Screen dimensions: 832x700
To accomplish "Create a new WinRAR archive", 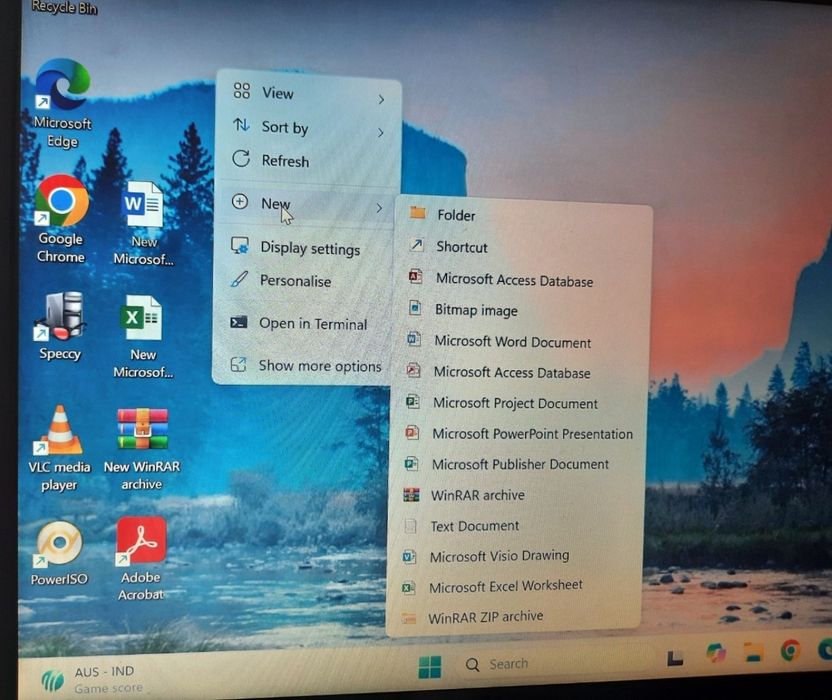I will [x=518, y=495].
